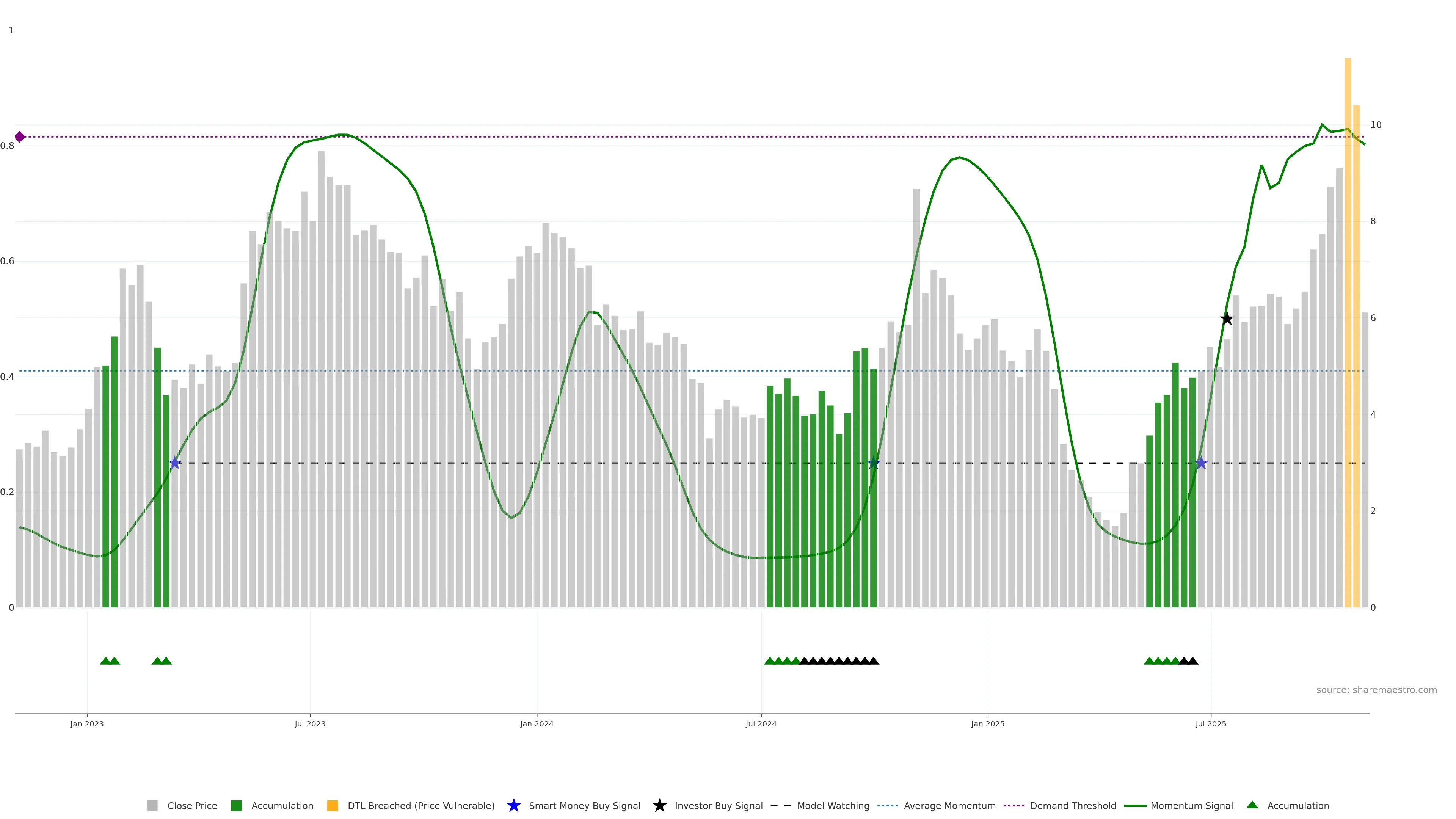Click the green Accumulation square legend swatch
Image resolution: width=1456 pixels, height=819 pixels.
[236, 805]
